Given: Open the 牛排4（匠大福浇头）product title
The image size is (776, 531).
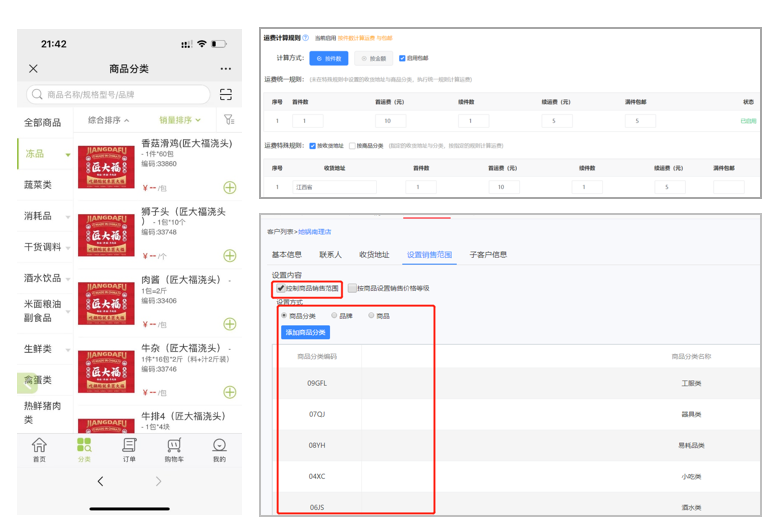Looking at the screenshot, I should [x=184, y=416].
